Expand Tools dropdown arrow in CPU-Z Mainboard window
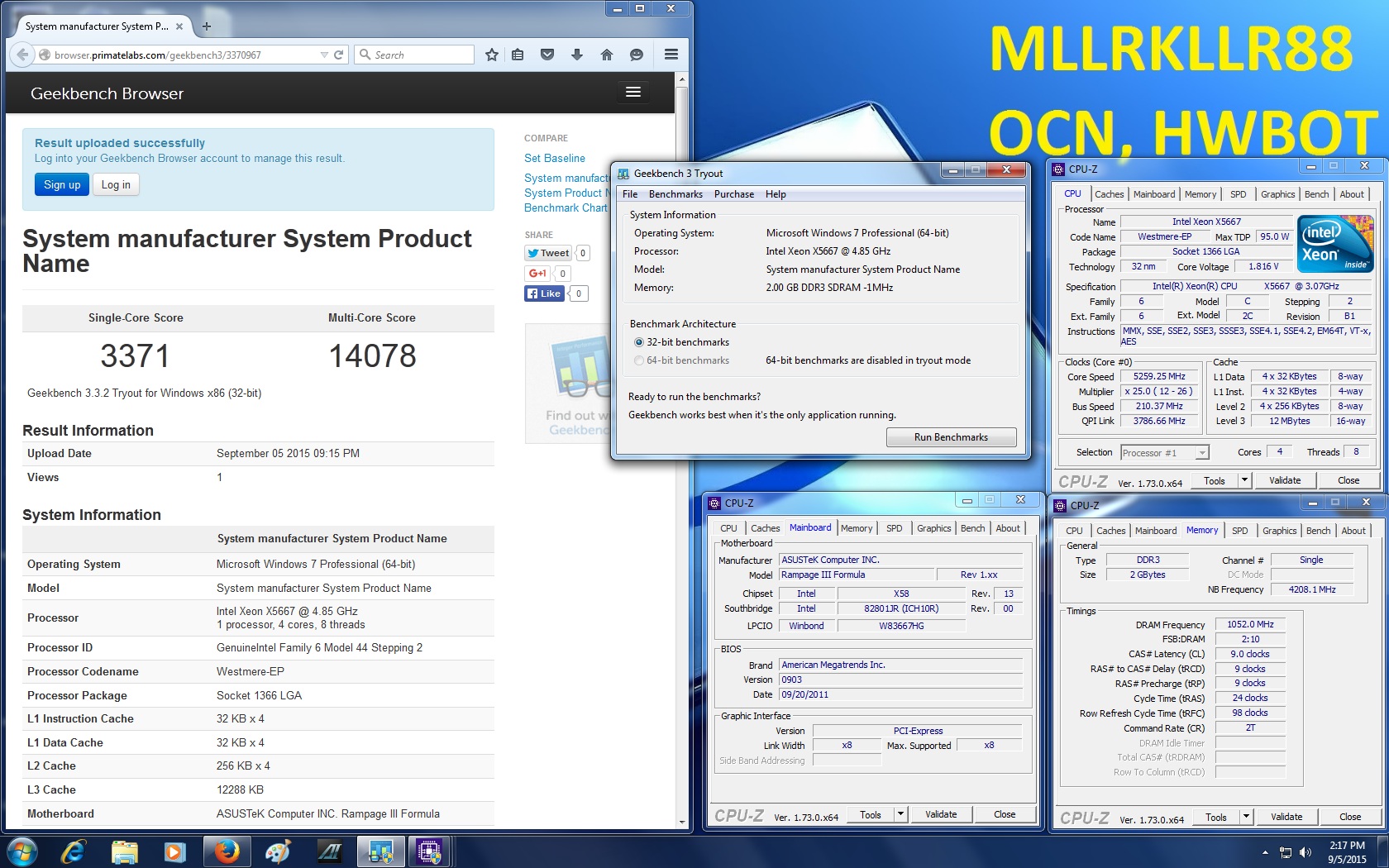The height and width of the screenshot is (868, 1389). [x=900, y=814]
